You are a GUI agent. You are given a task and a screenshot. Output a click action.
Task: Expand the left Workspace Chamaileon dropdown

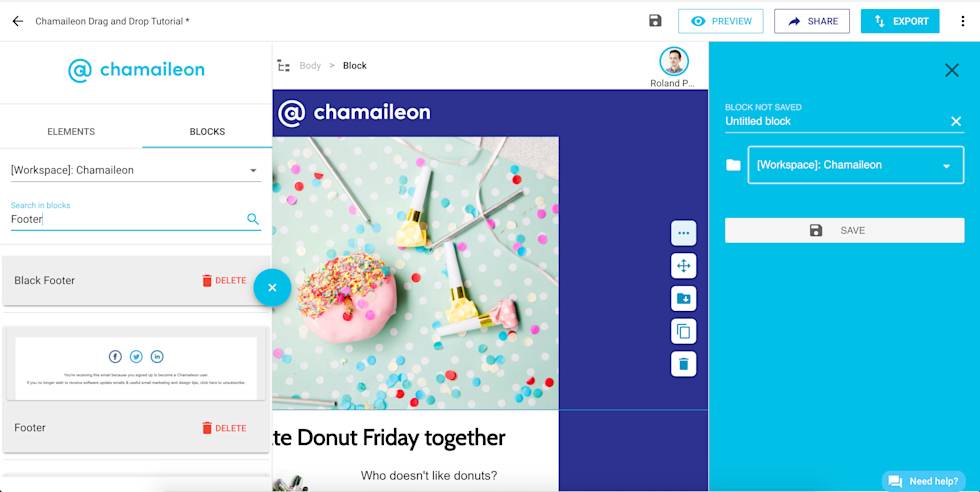pyautogui.click(x=136, y=170)
